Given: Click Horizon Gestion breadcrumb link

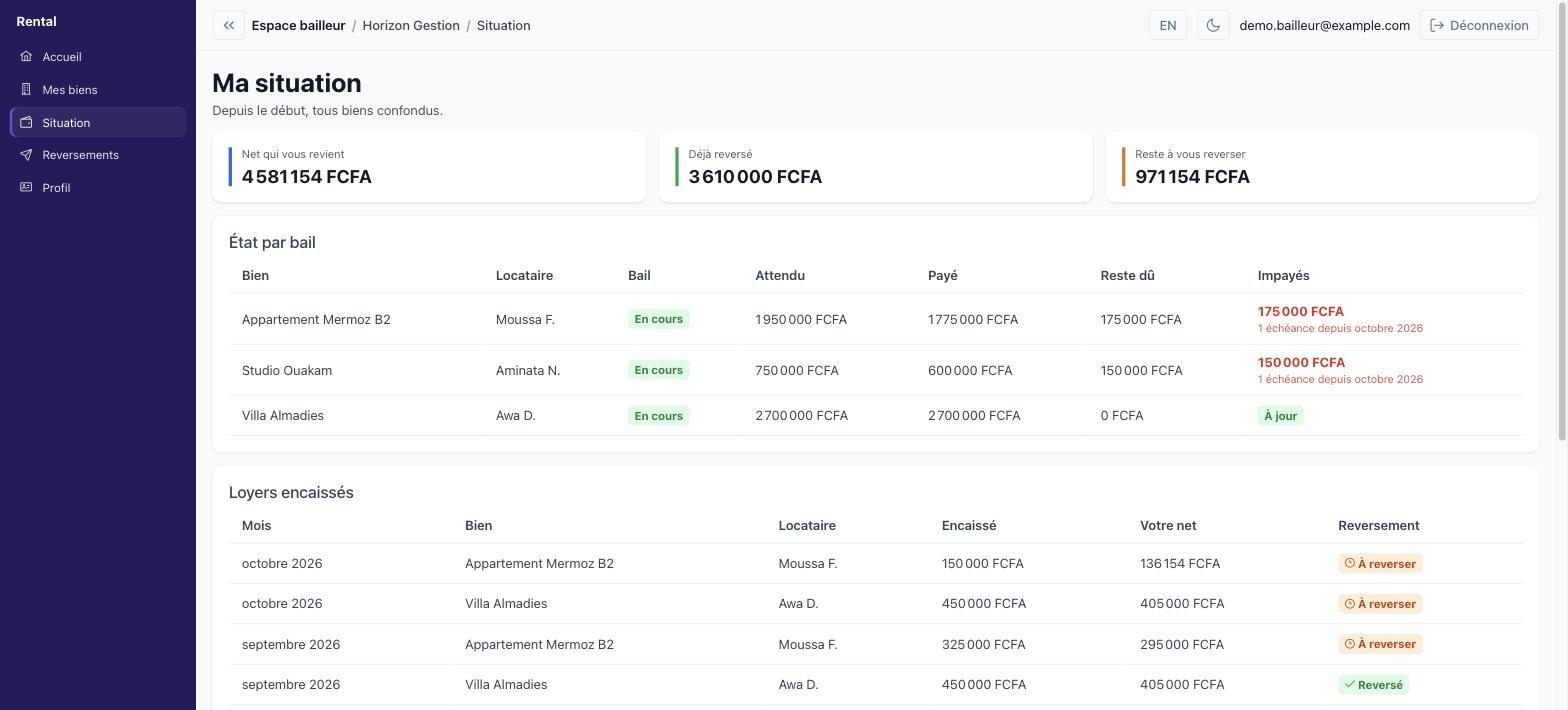Looking at the screenshot, I should coord(411,26).
